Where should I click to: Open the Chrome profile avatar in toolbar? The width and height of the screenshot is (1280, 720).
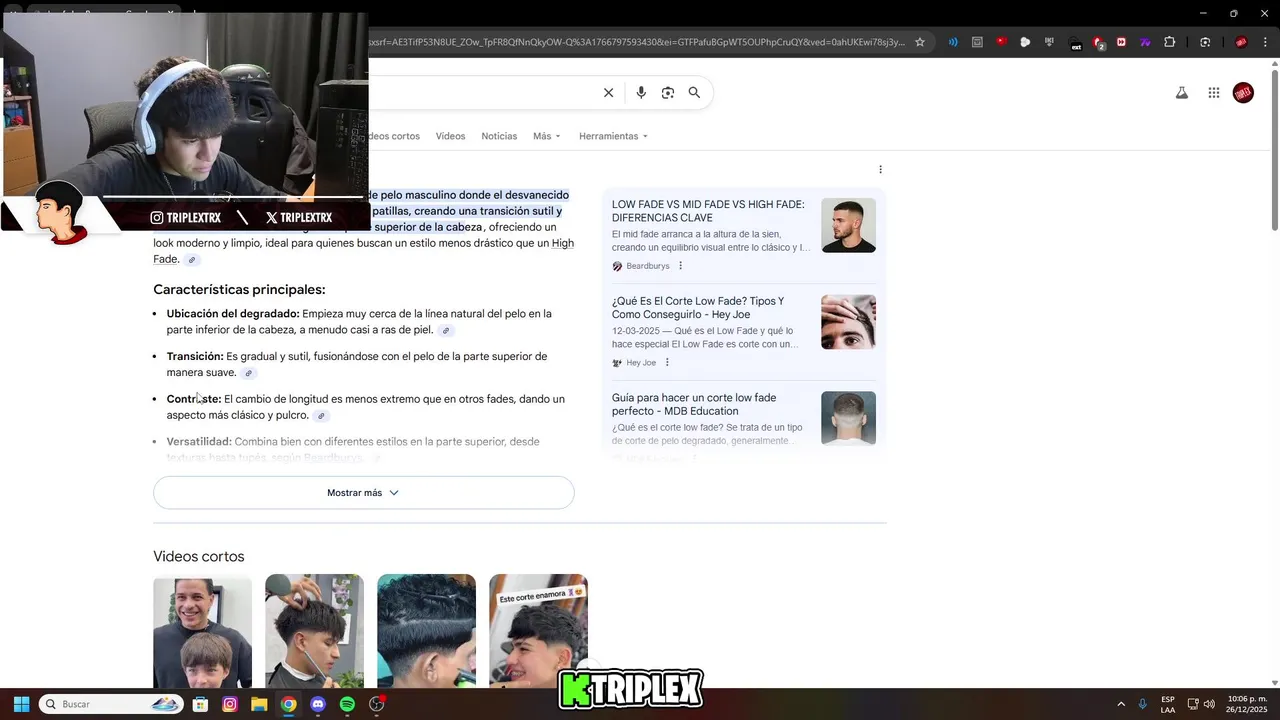coord(1241,42)
